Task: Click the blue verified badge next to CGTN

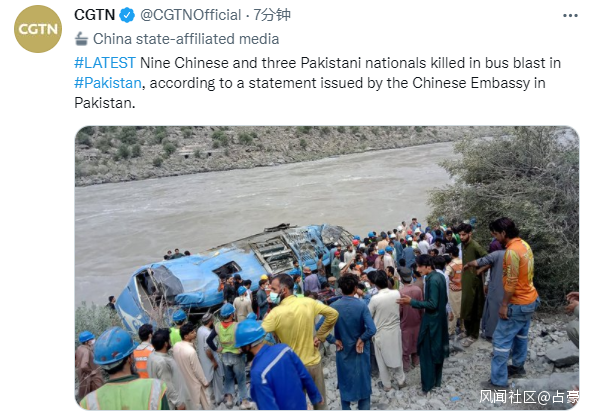Action: [x=127, y=15]
